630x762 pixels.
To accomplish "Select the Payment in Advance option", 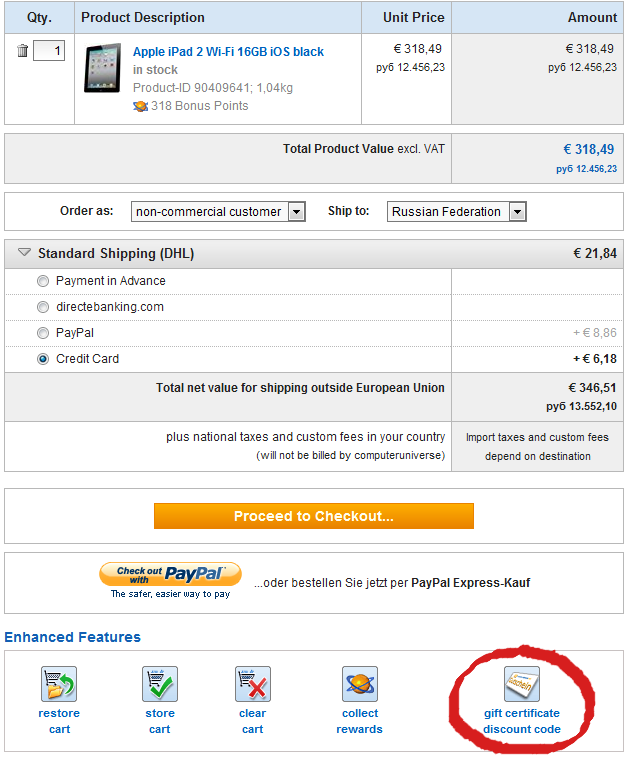I will (x=43, y=281).
